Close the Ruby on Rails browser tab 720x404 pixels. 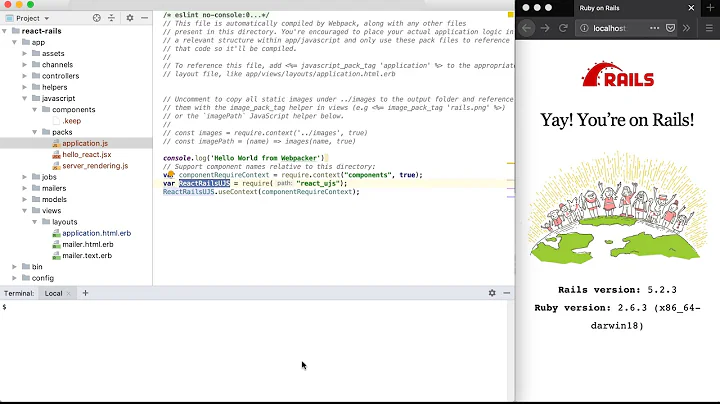[x=691, y=8]
